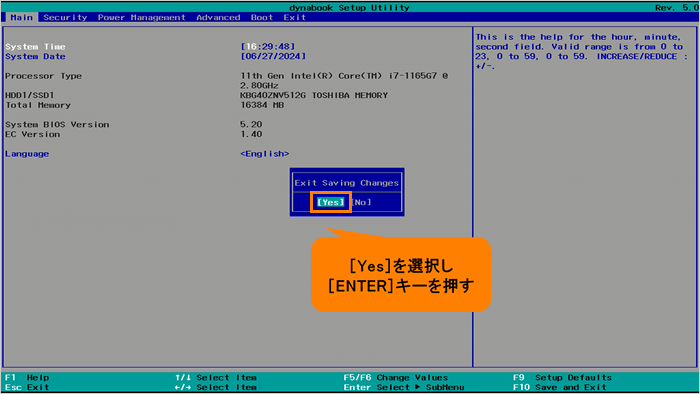Click the Esc Exit hint
The image size is (700, 394).
tap(27, 387)
